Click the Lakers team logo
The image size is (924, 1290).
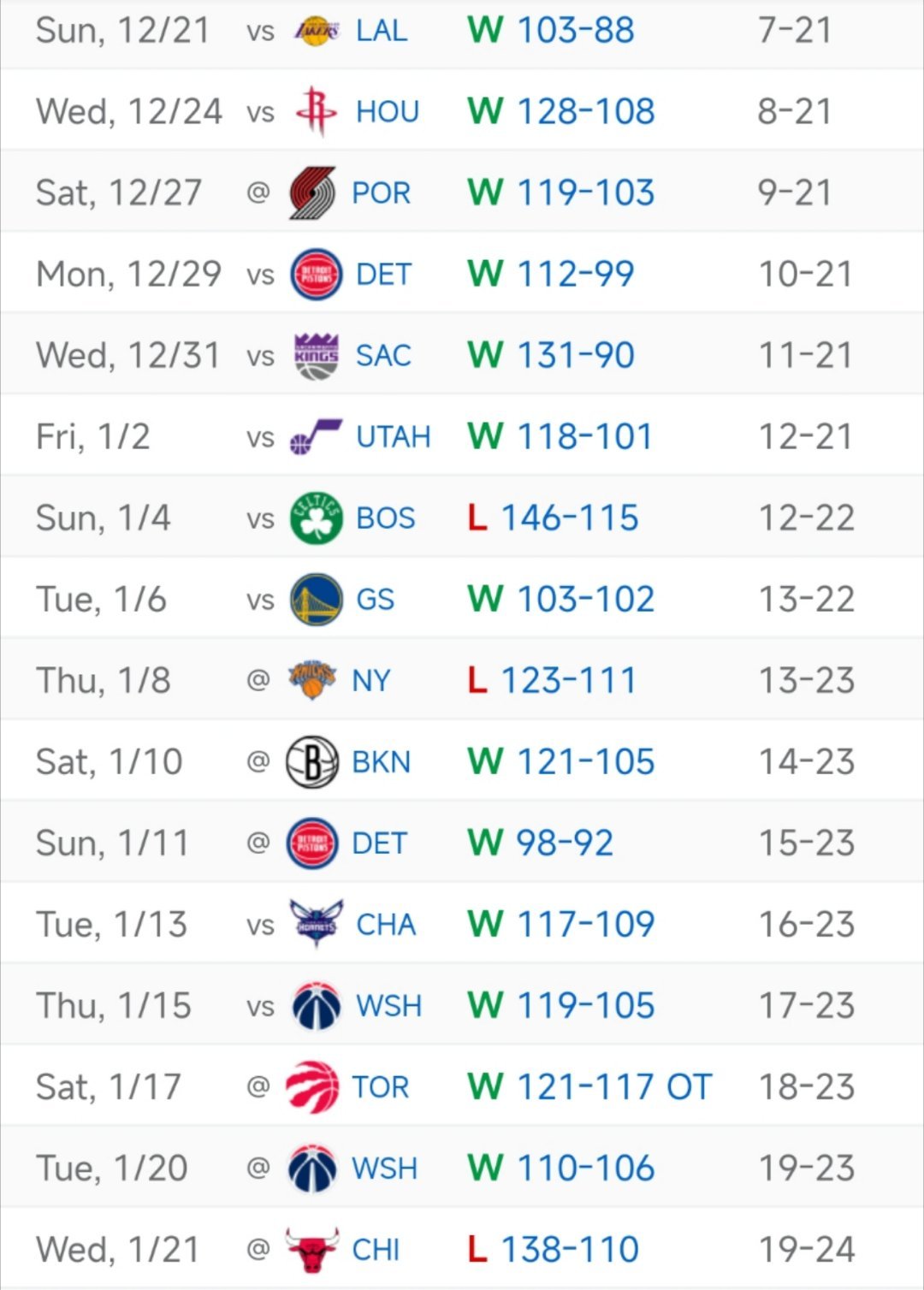(x=316, y=32)
